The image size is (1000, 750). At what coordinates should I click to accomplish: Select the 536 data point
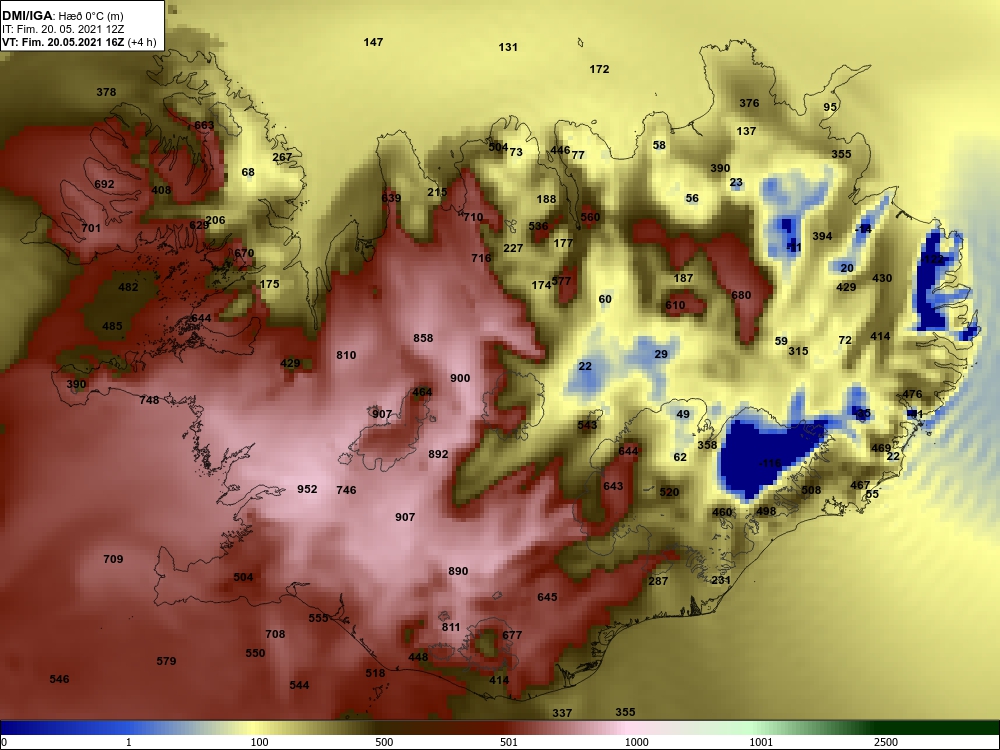pyautogui.click(x=538, y=226)
